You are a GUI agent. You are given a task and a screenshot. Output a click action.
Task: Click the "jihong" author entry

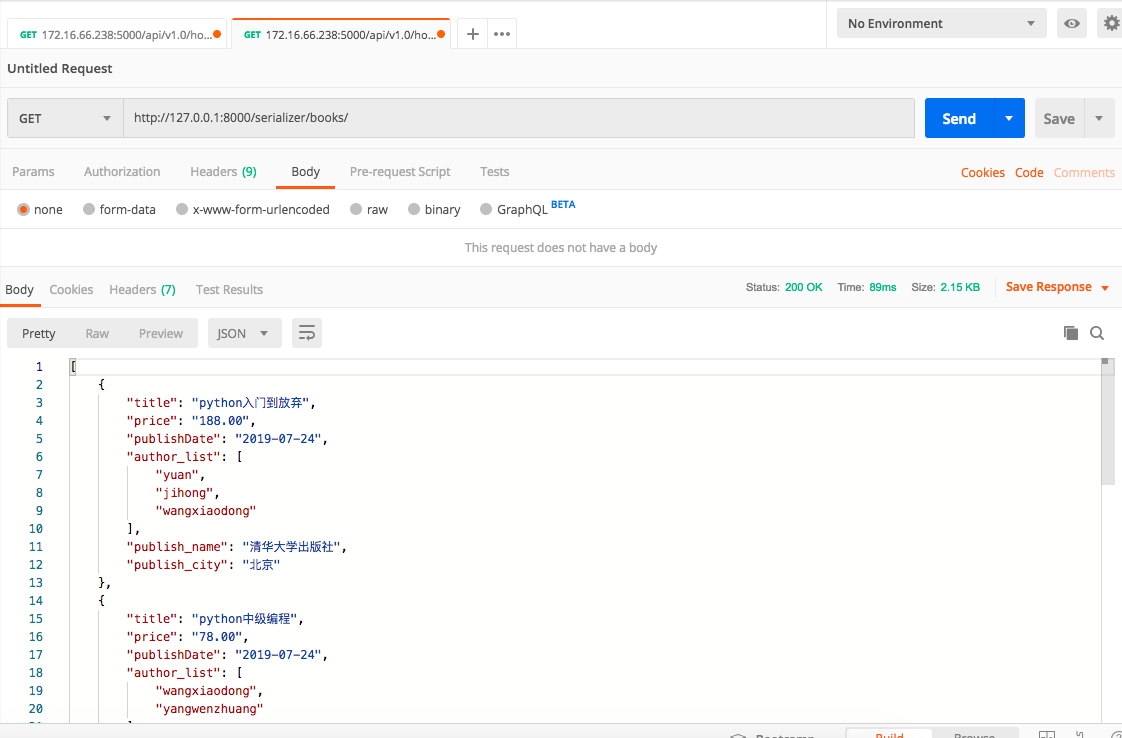184,492
